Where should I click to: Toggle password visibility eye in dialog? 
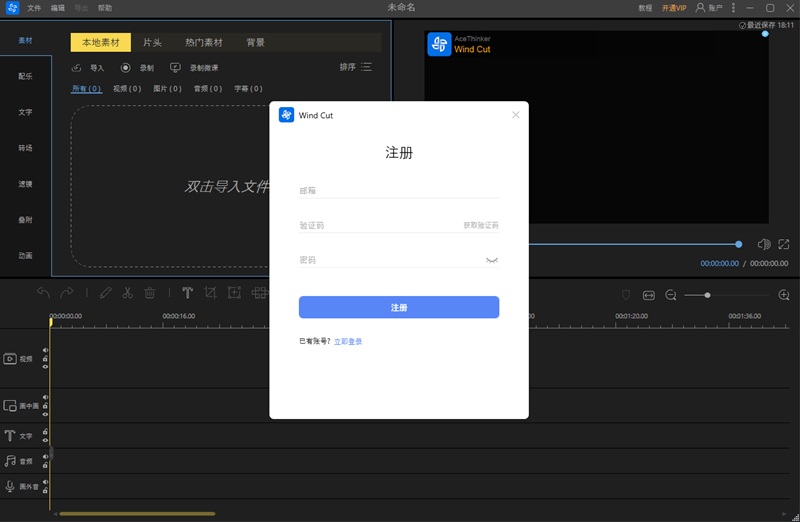click(x=492, y=260)
